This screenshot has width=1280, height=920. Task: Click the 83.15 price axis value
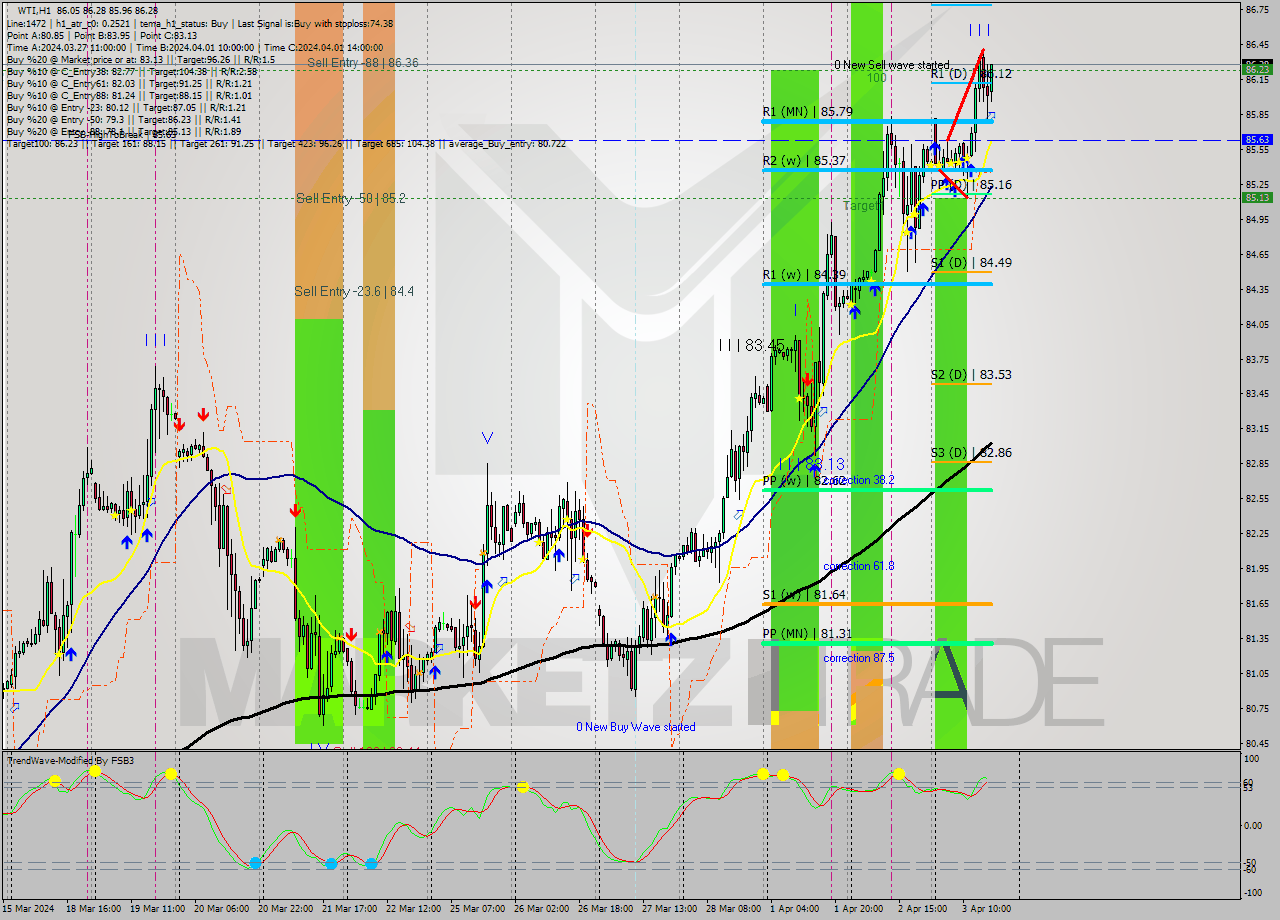click(x=1257, y=429)
